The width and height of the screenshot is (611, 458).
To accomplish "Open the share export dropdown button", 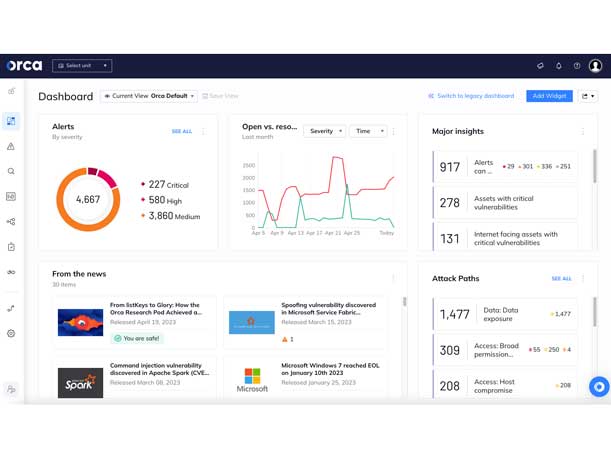I will point(588,96).
